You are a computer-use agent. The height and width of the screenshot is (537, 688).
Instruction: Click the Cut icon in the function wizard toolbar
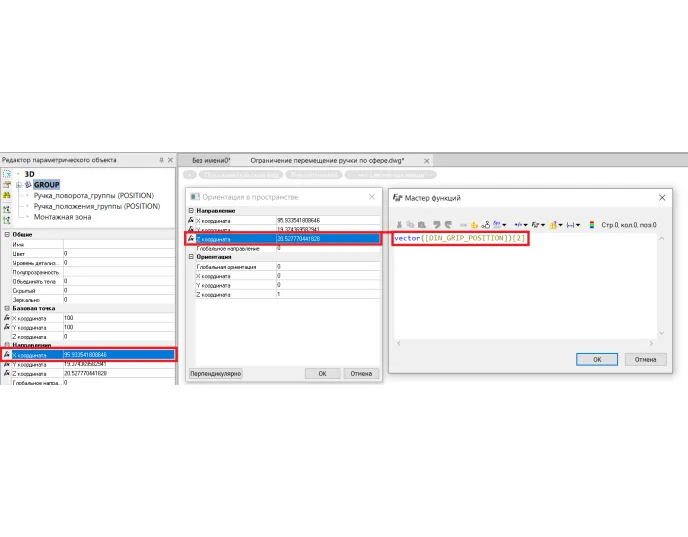[399, 225]
